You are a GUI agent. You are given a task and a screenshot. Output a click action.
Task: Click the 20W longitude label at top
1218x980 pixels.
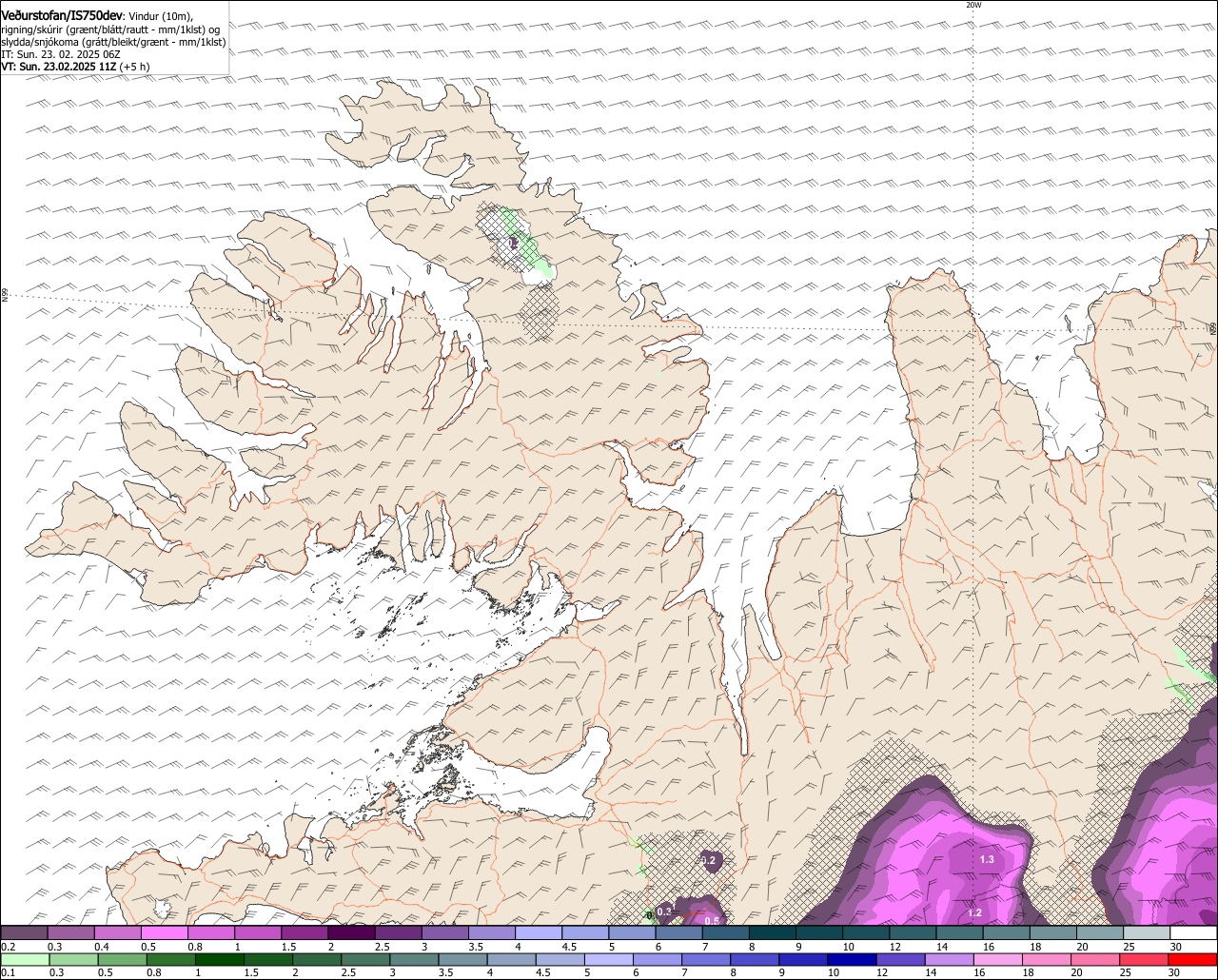pyautogui.click(x=972, y=5)
